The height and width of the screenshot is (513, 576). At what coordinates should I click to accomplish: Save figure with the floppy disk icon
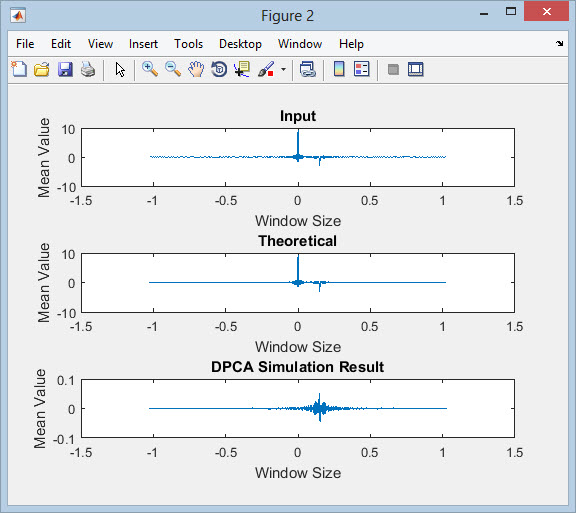65,69
